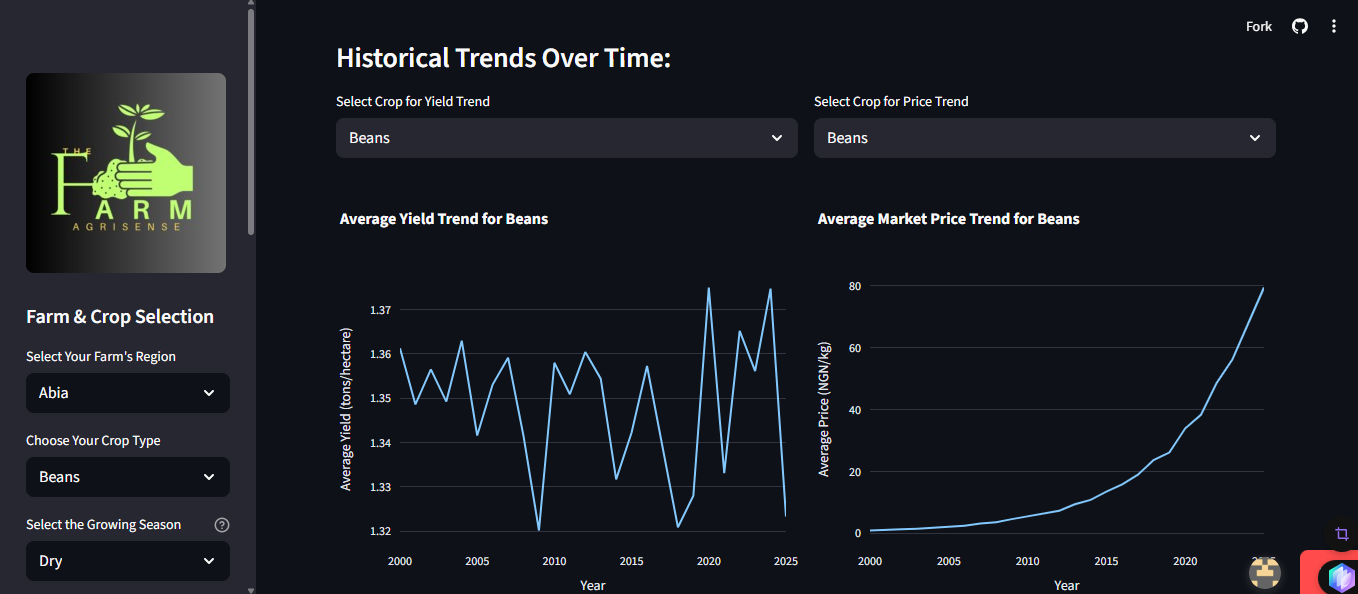
Task: Click the Average Yield Trend for Beans title
Action: click(x=444, y=219)
